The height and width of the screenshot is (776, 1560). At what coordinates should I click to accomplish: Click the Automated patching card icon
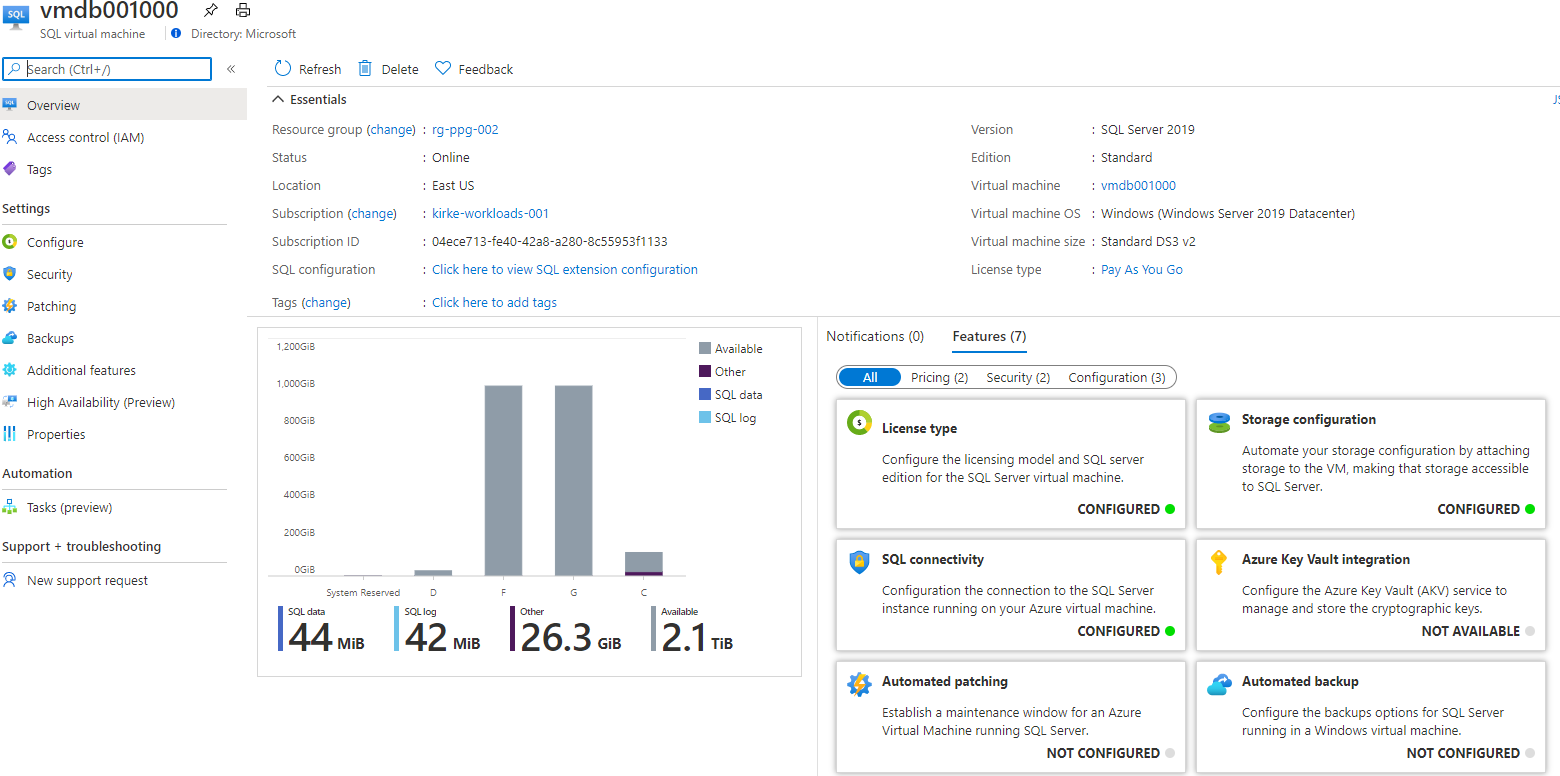[859, 684]
